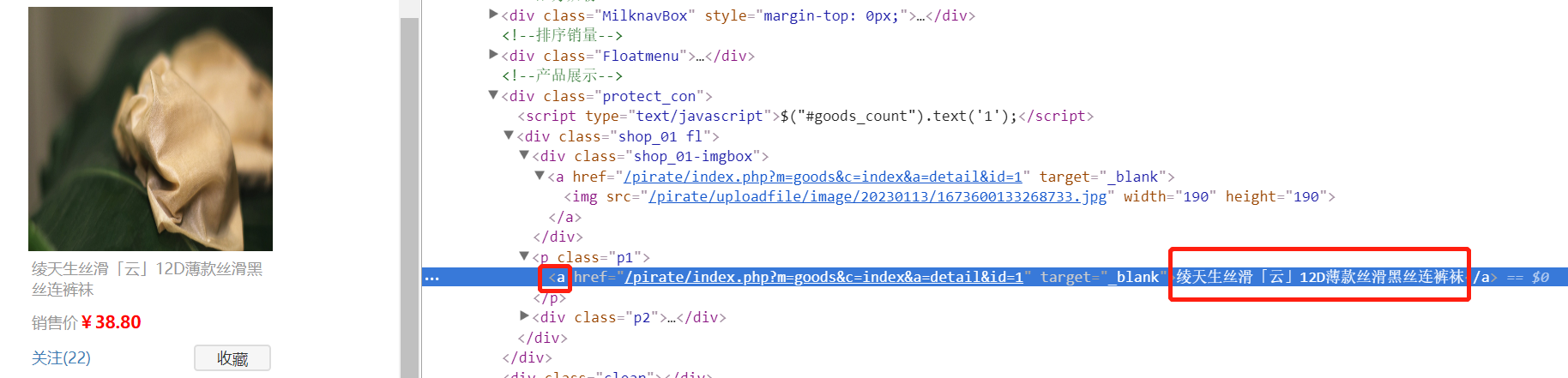Collapse the p class p1 node
The image size is (1568, 378).
[x=524, y=256]
